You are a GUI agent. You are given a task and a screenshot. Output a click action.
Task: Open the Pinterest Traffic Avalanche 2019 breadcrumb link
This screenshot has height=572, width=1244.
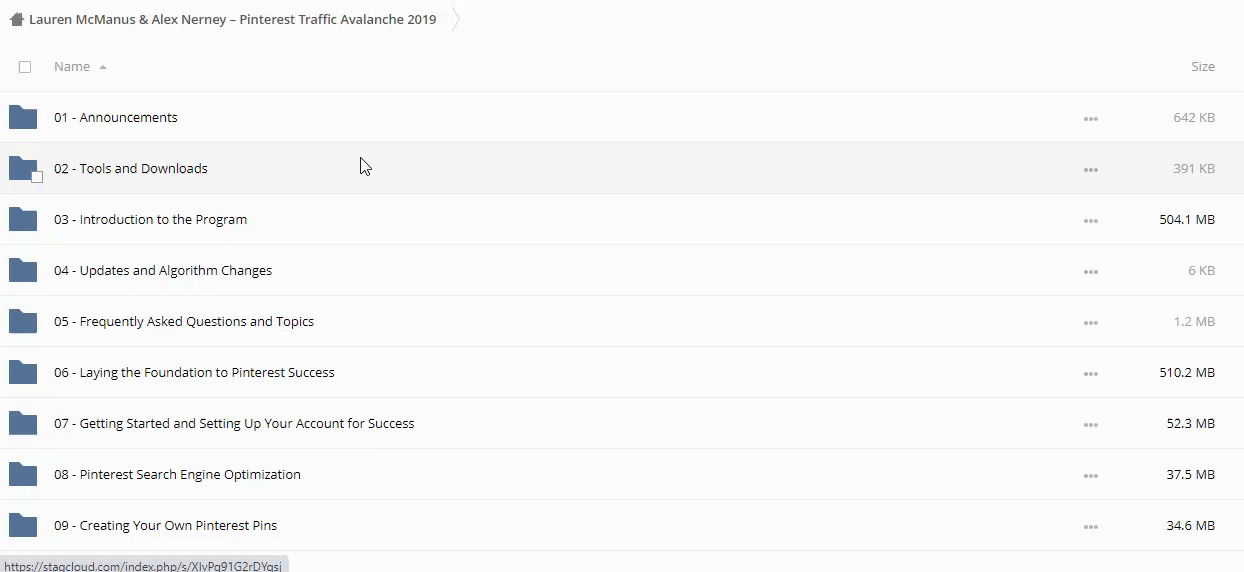tap(232, 19)
